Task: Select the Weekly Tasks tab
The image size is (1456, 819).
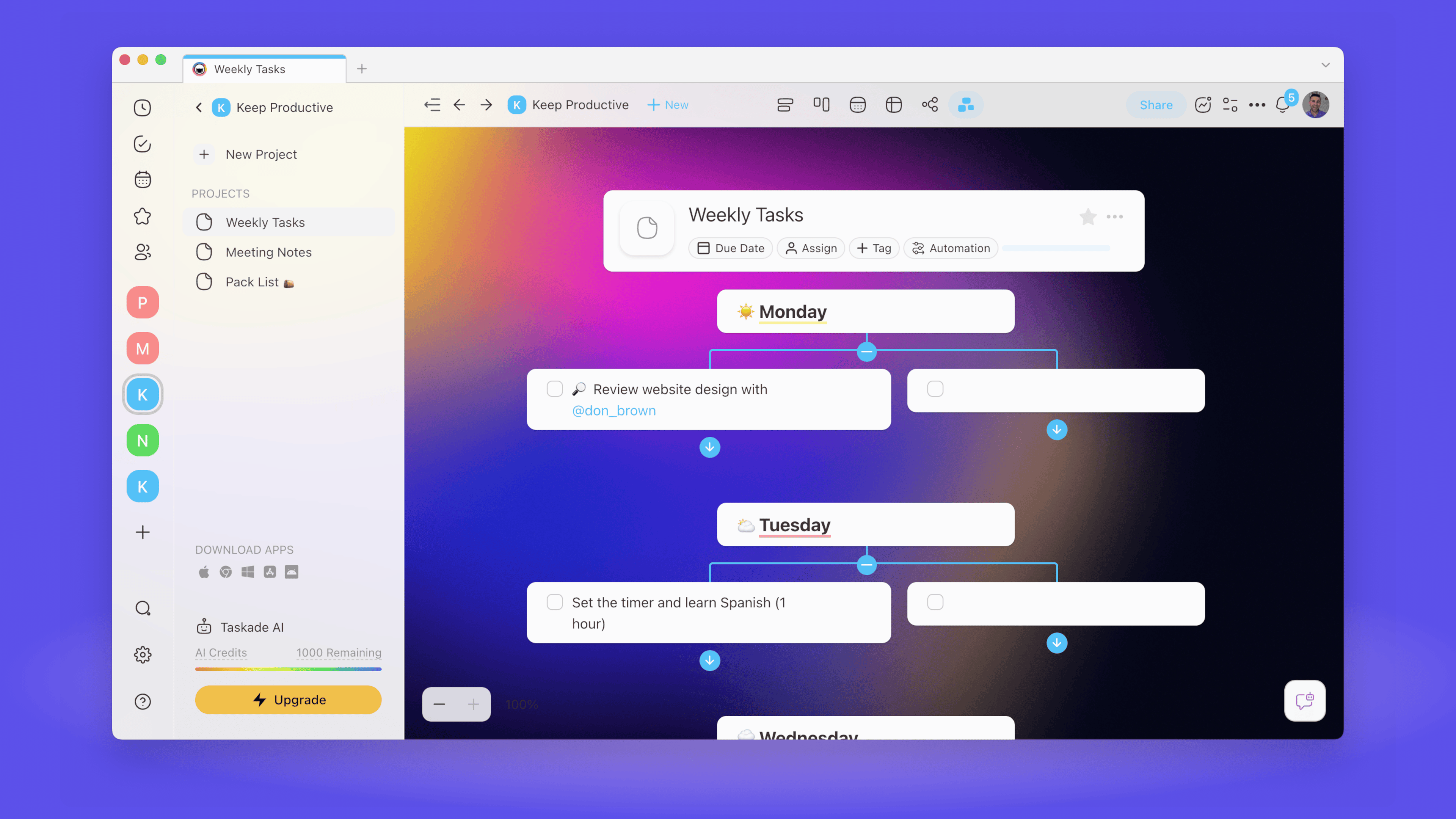Action: [250, 69]
